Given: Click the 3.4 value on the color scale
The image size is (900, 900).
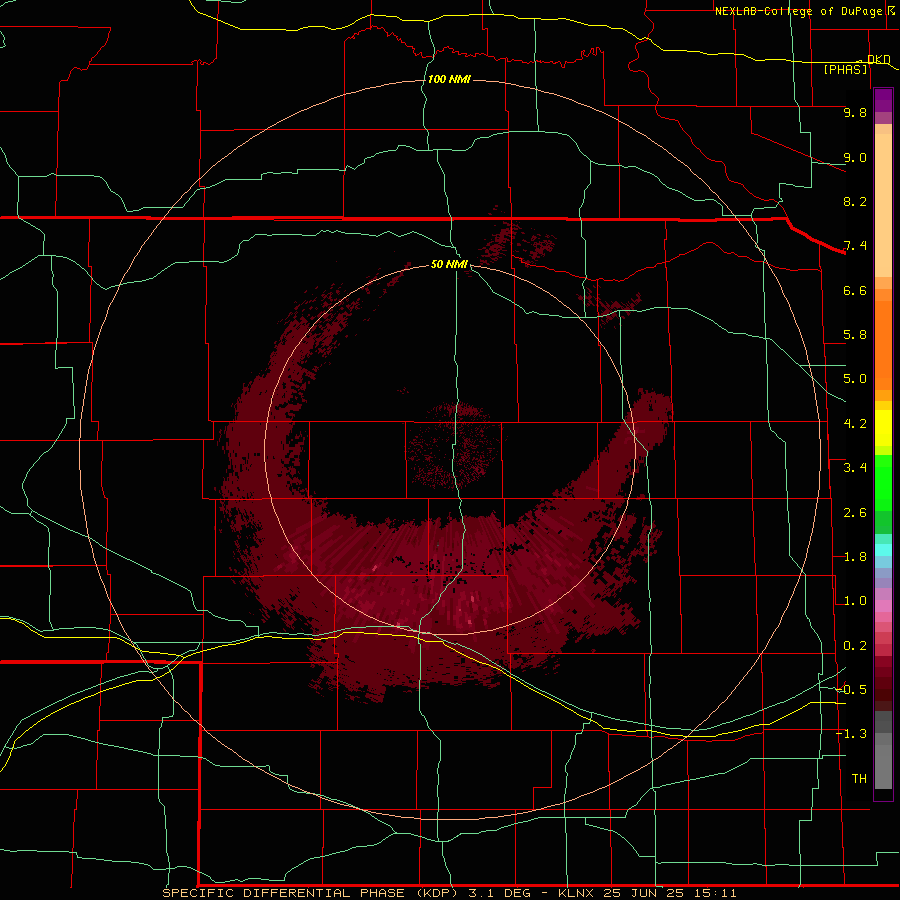Looking at the screenshot, I should (x=855, y=468).
